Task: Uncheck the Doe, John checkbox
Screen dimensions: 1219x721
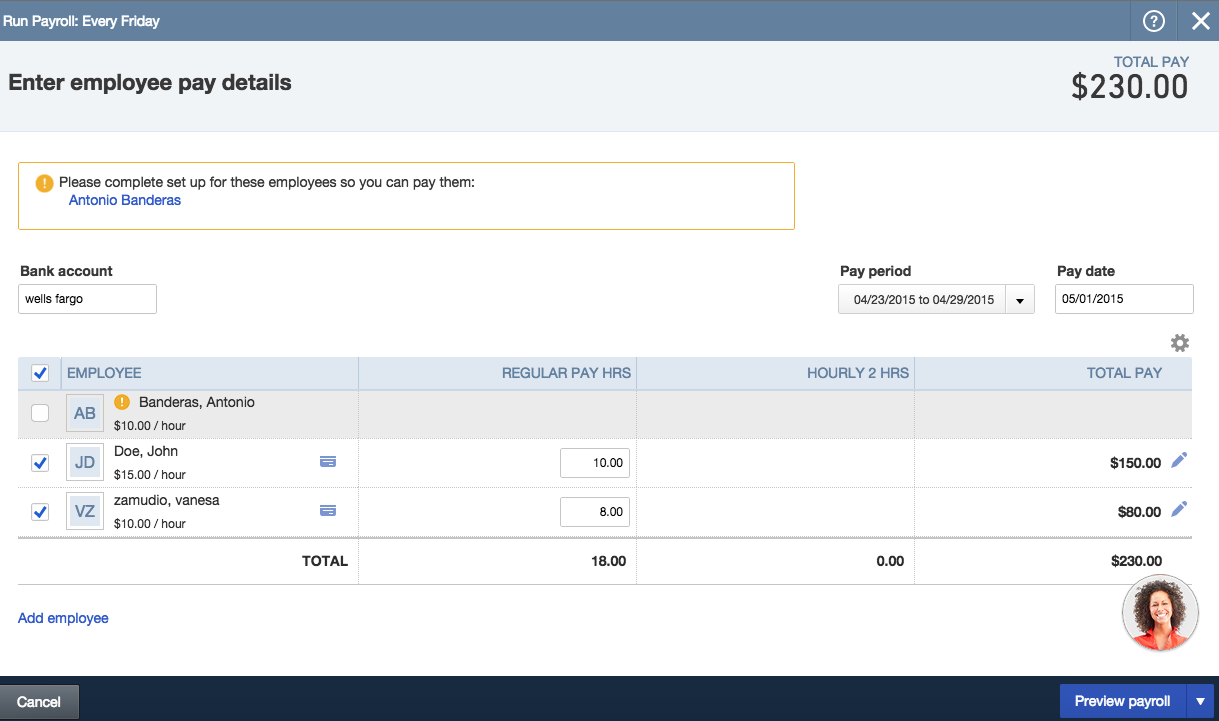Action: pyautogui.click(x=40, y=463)
